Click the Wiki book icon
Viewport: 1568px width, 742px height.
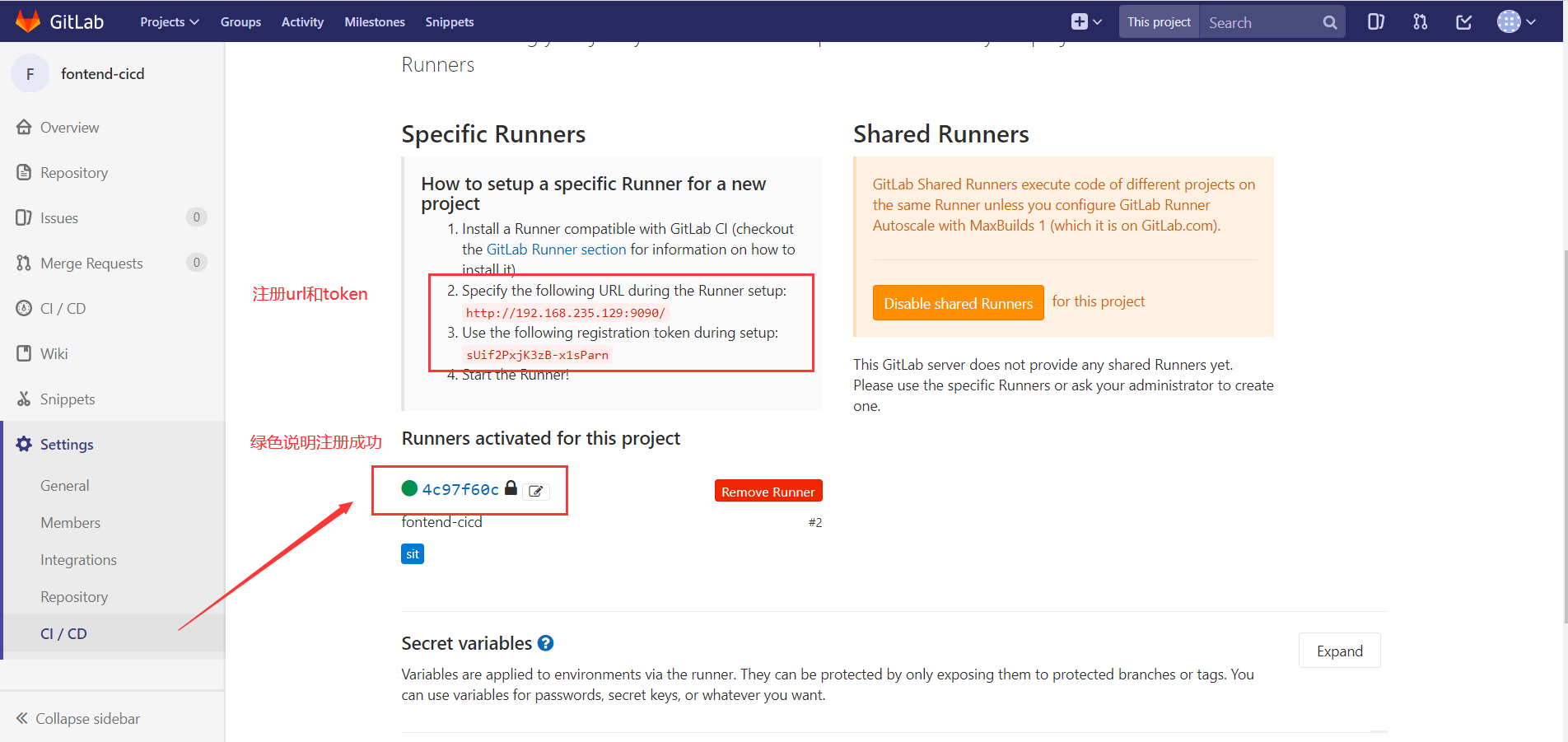tap(24, 353)
